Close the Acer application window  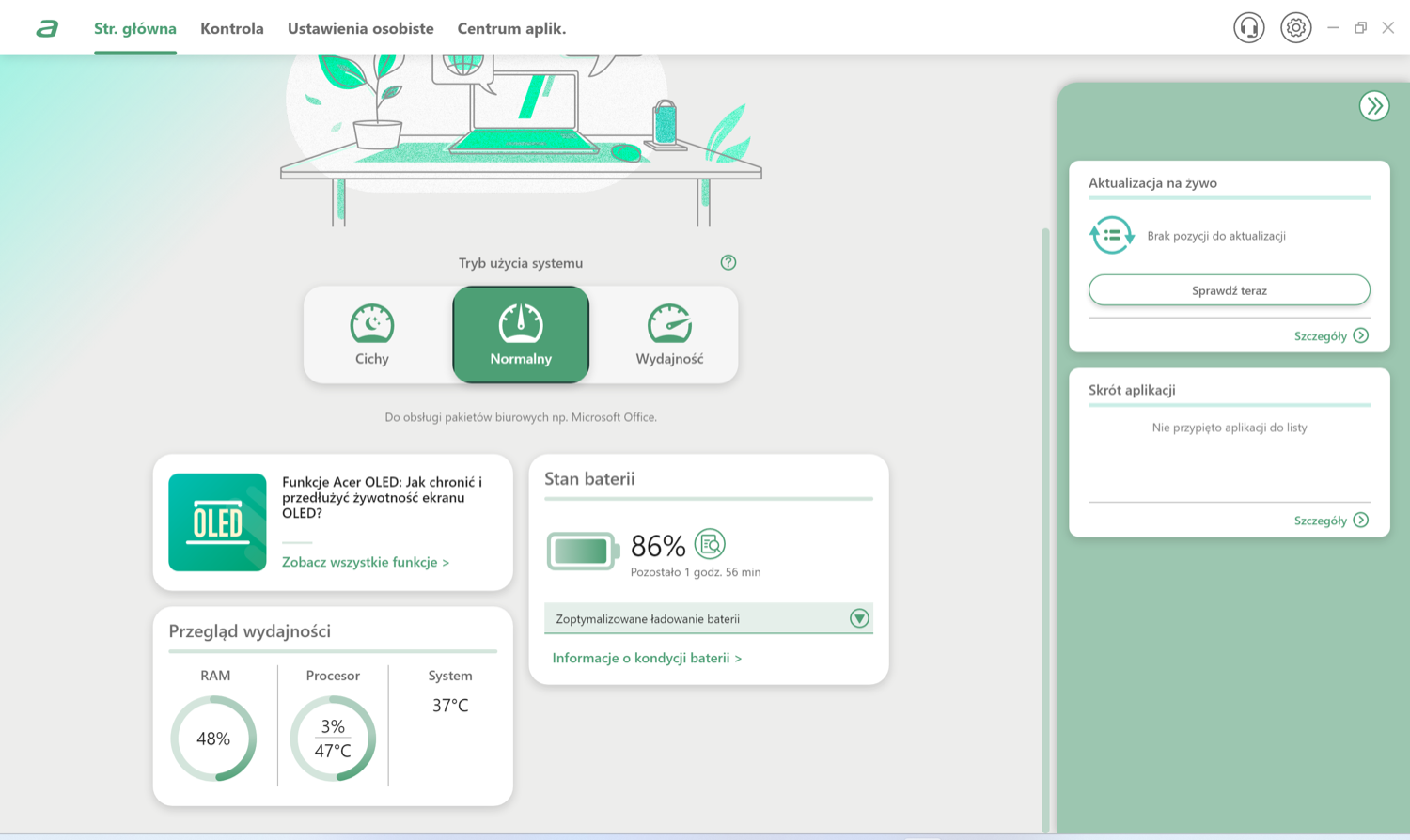1388,28
